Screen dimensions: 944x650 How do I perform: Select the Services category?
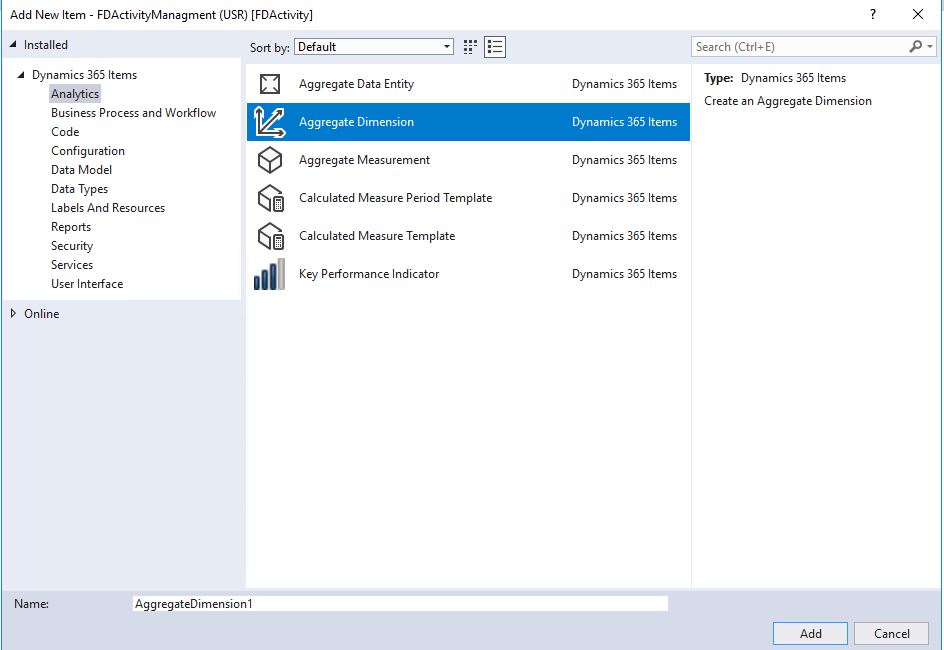click(72, 265)
